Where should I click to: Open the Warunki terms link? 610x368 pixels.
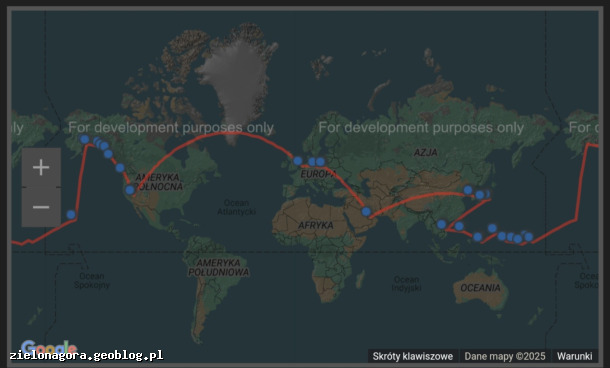575,356
